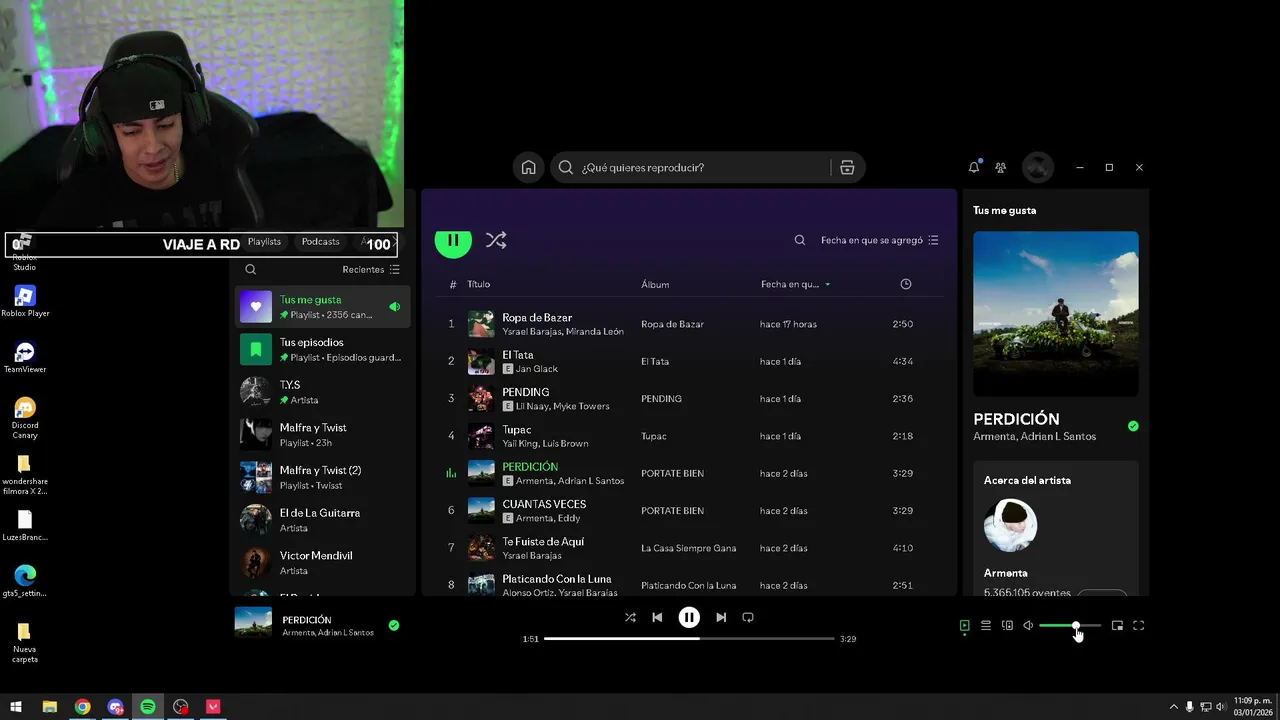This screenshot has height=720, width=1280.
Task: Toggle Now Playing view panel
Action: coord(964,625)
